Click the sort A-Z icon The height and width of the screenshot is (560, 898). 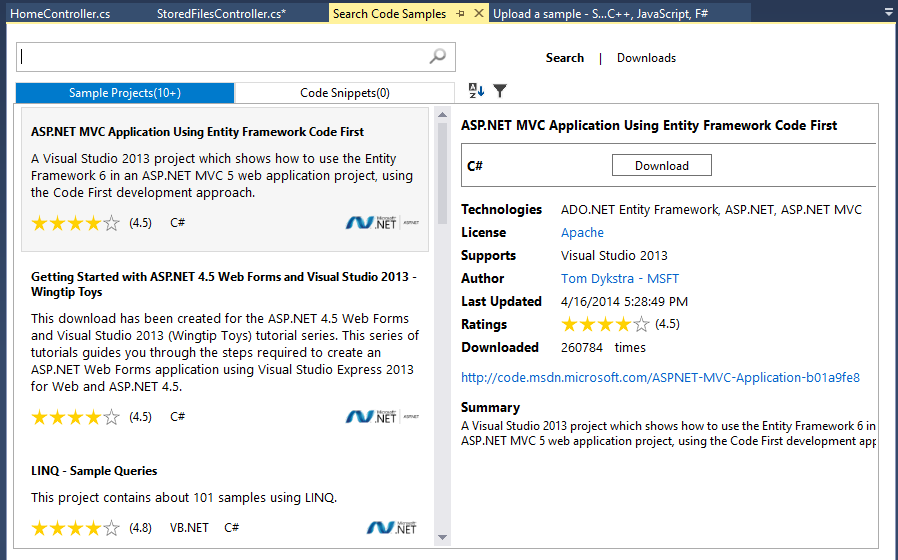tap(476, 90)
